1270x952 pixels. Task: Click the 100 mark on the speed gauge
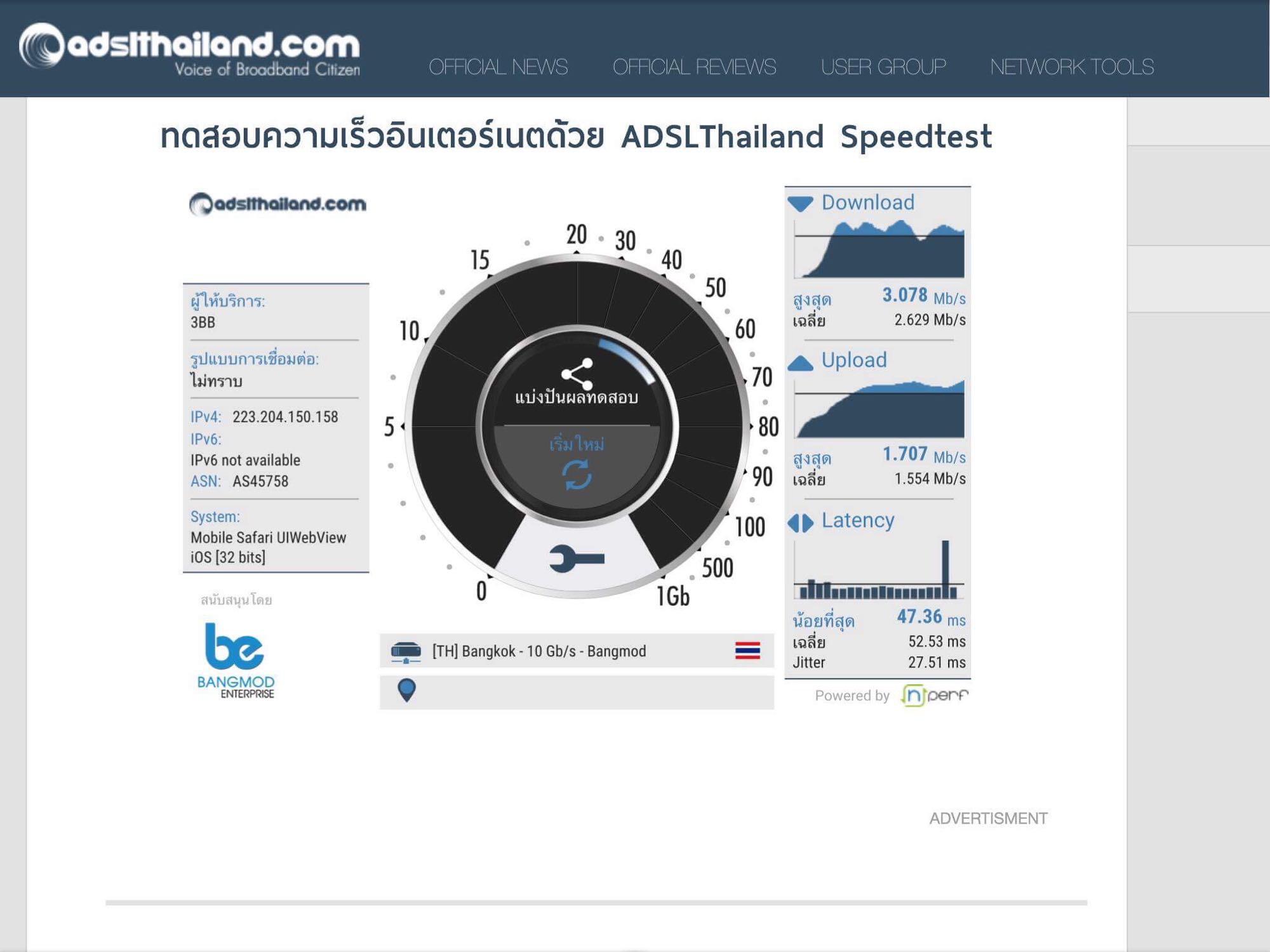(x=750, y=527)
